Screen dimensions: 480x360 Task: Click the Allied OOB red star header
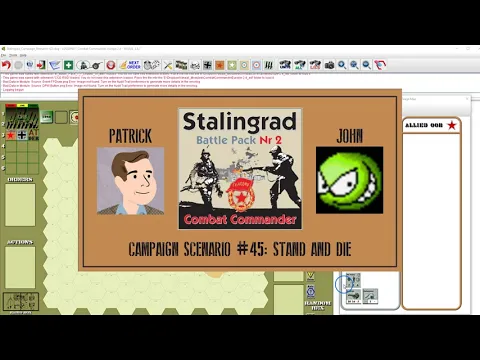tap(431, 125)
